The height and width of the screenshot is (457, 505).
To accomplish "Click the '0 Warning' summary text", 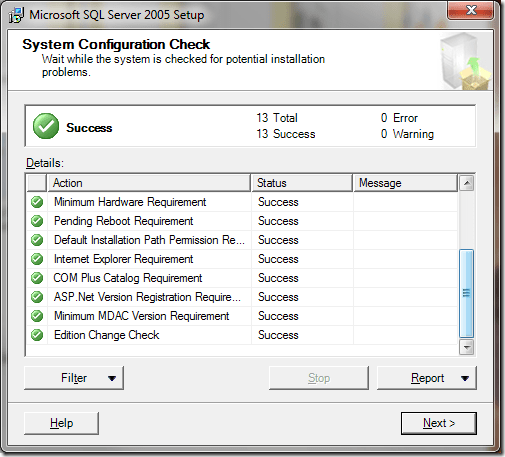I will (407, 134).
